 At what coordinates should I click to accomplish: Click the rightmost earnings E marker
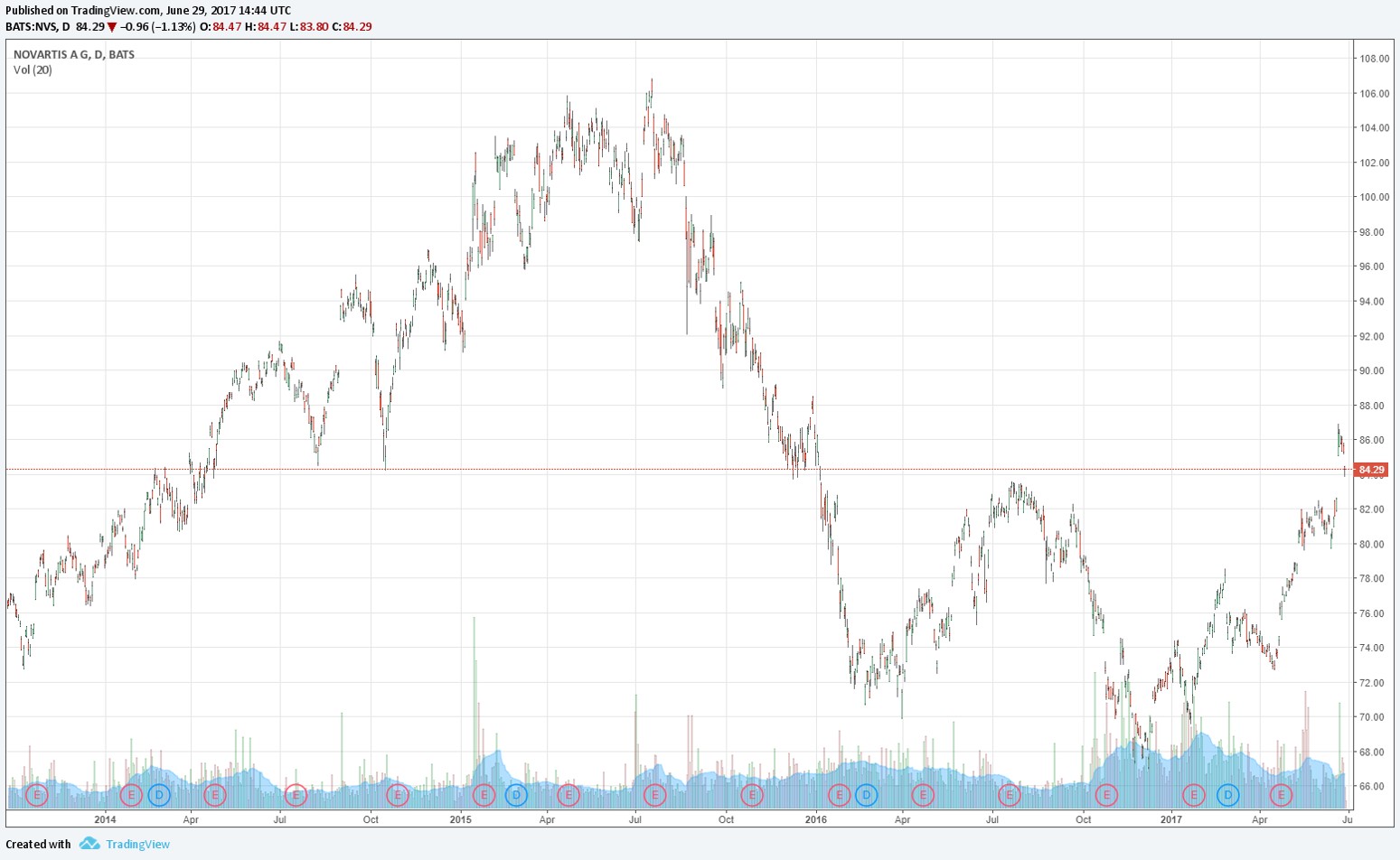coord(1281,795)
